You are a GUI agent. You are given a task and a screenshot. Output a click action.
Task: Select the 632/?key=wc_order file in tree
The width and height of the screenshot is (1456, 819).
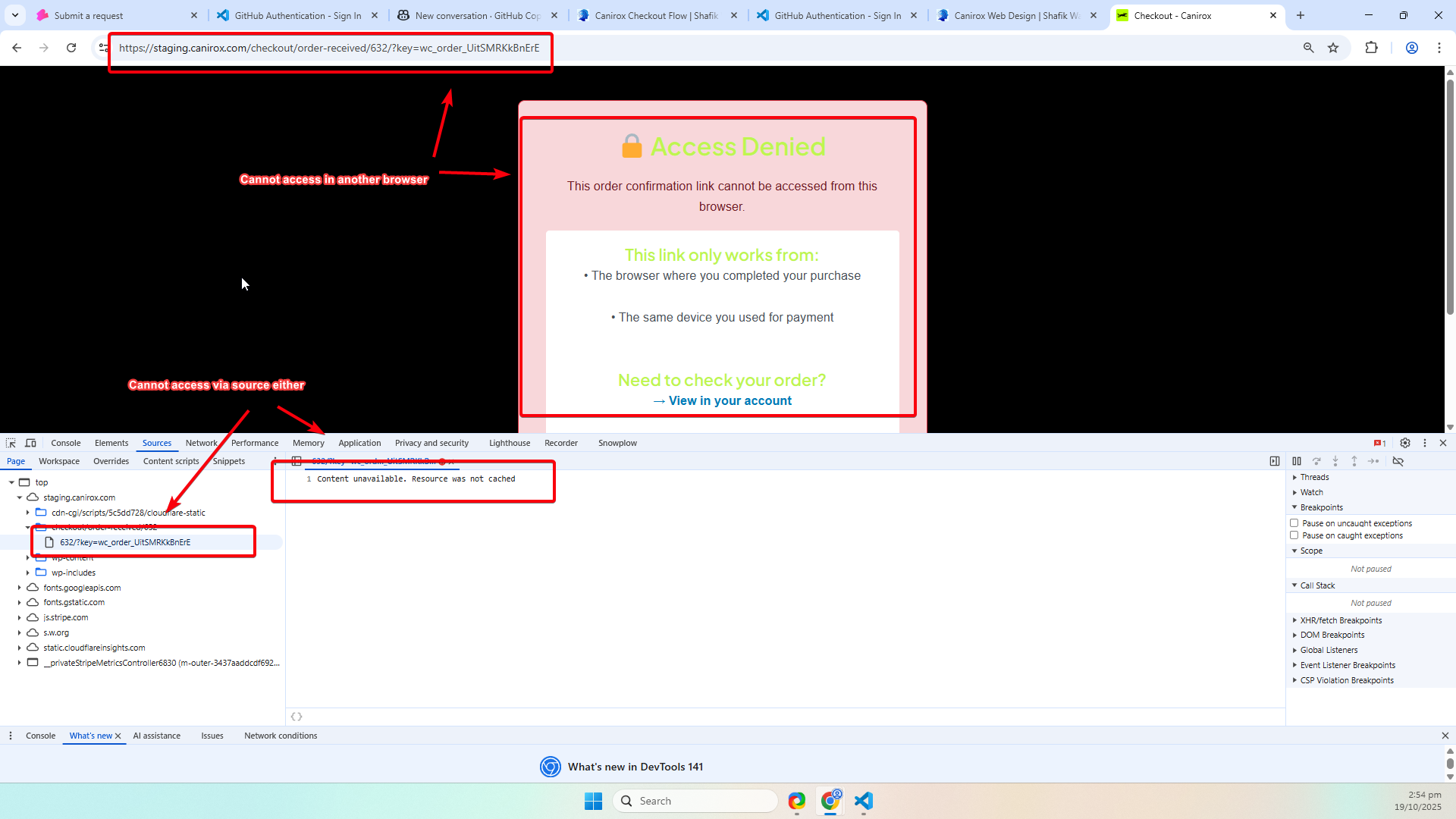(125, 542)
